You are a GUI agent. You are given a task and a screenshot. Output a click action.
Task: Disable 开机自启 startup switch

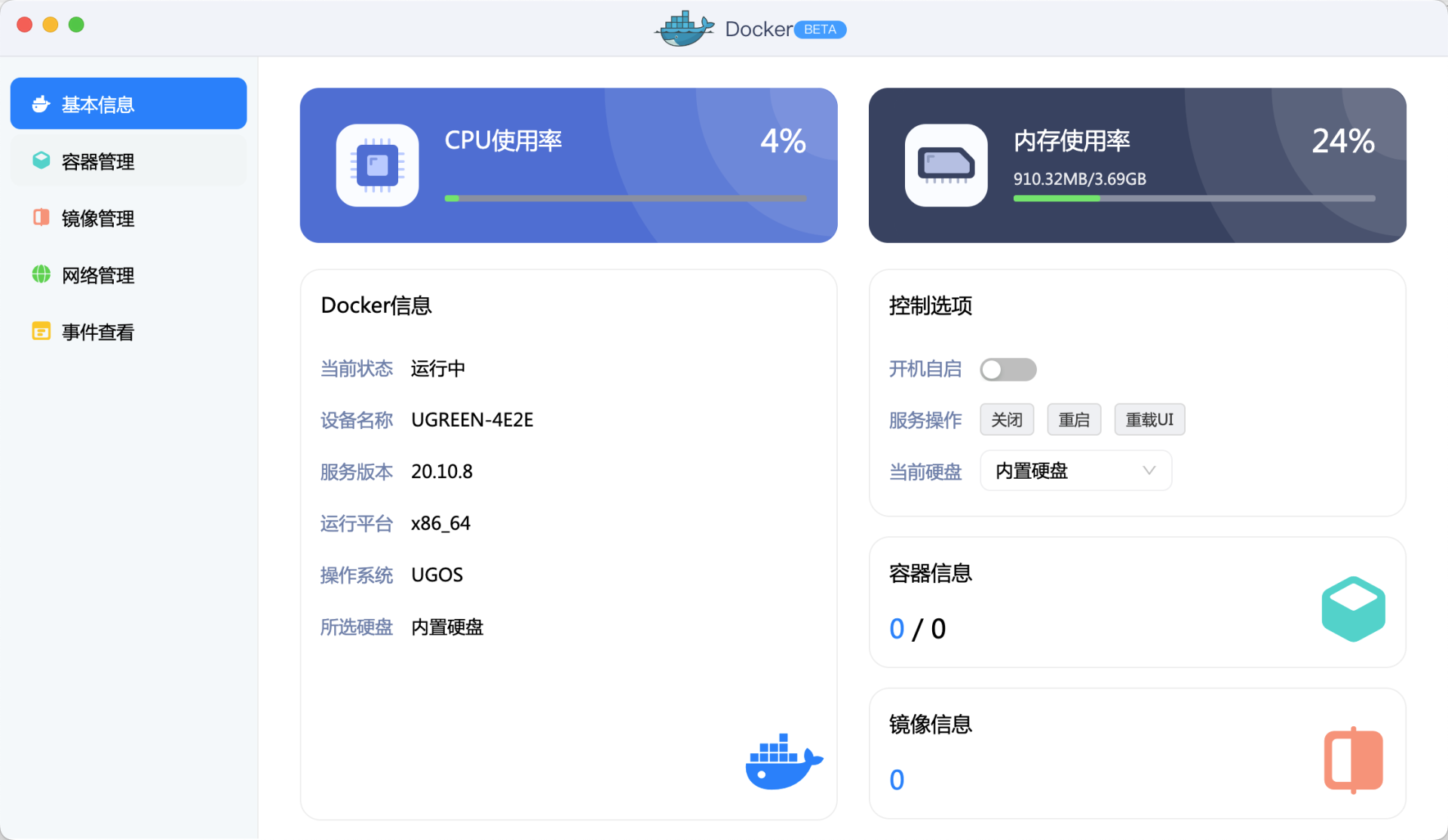click(x=1008, y=369)
